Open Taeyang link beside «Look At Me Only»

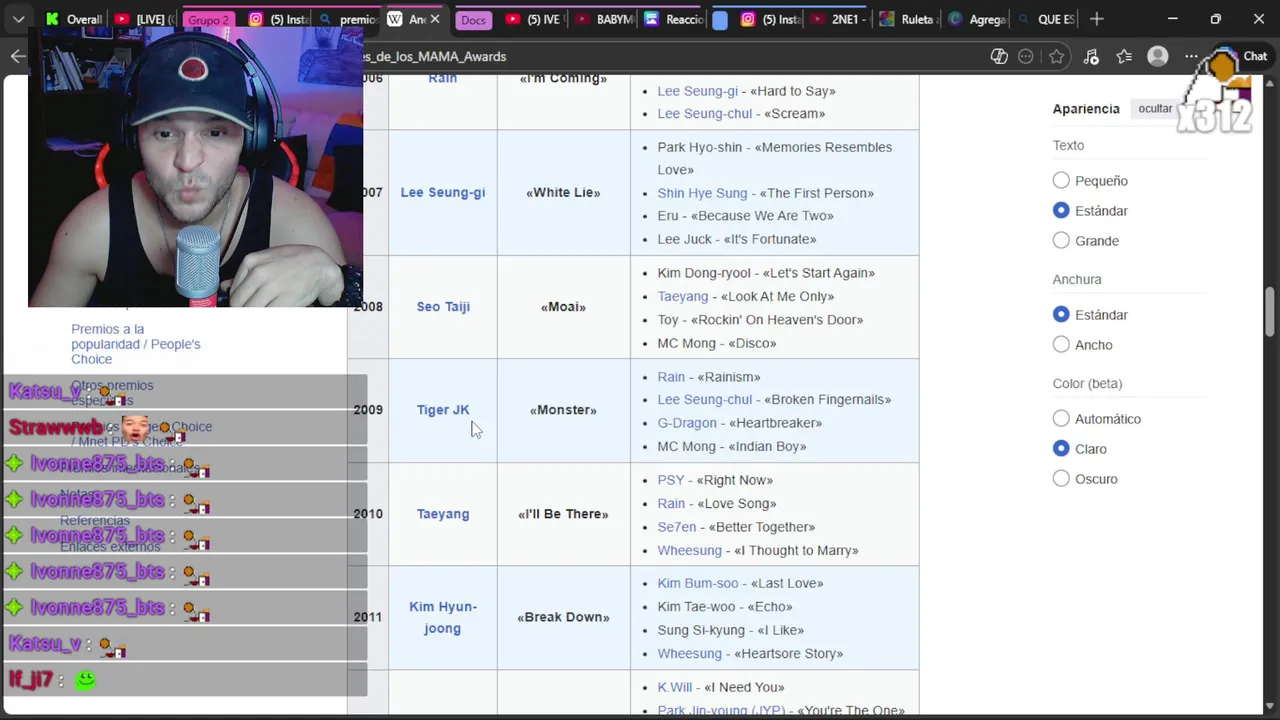(x=683, y=296)
